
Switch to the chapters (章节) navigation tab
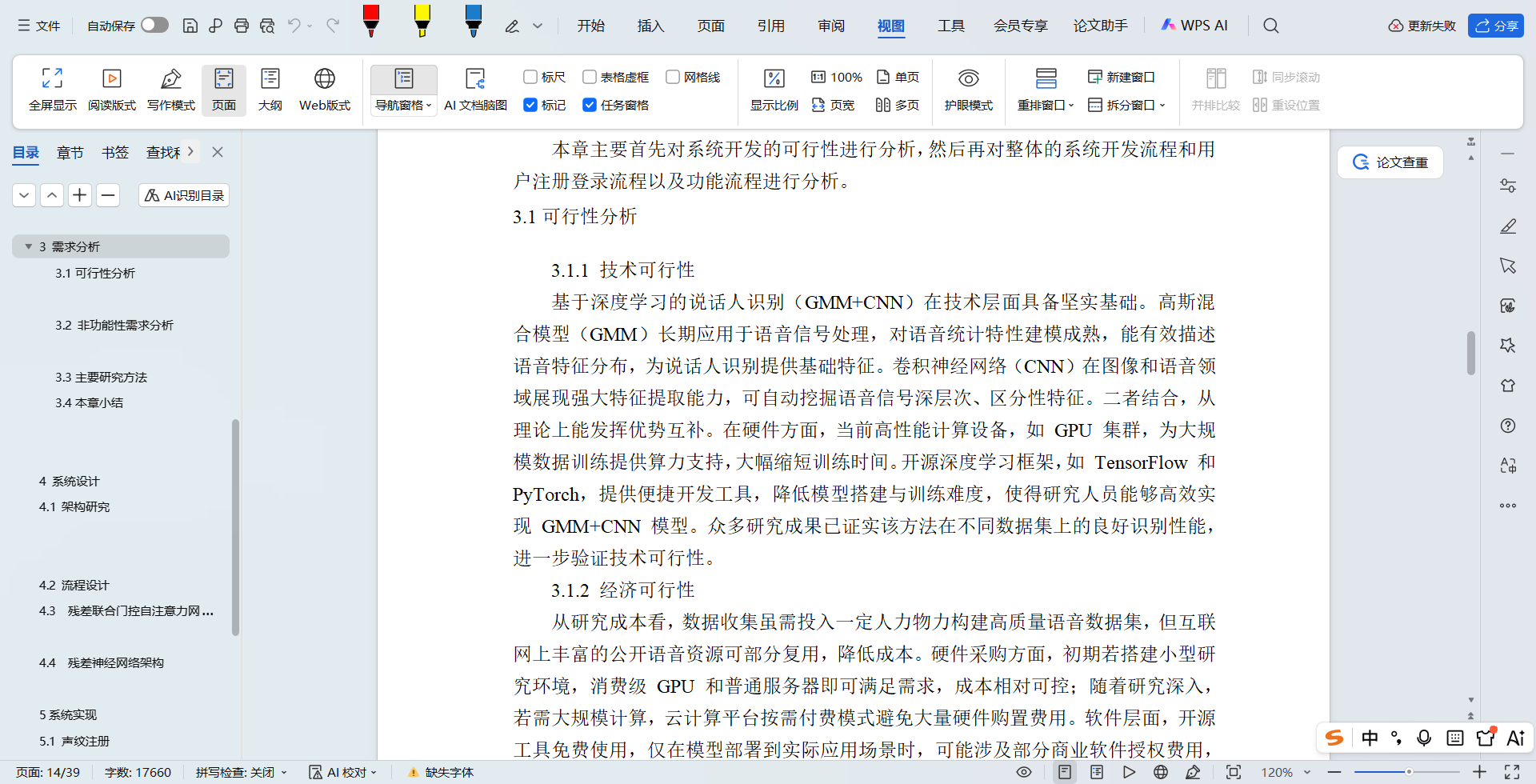coord(70,152)
